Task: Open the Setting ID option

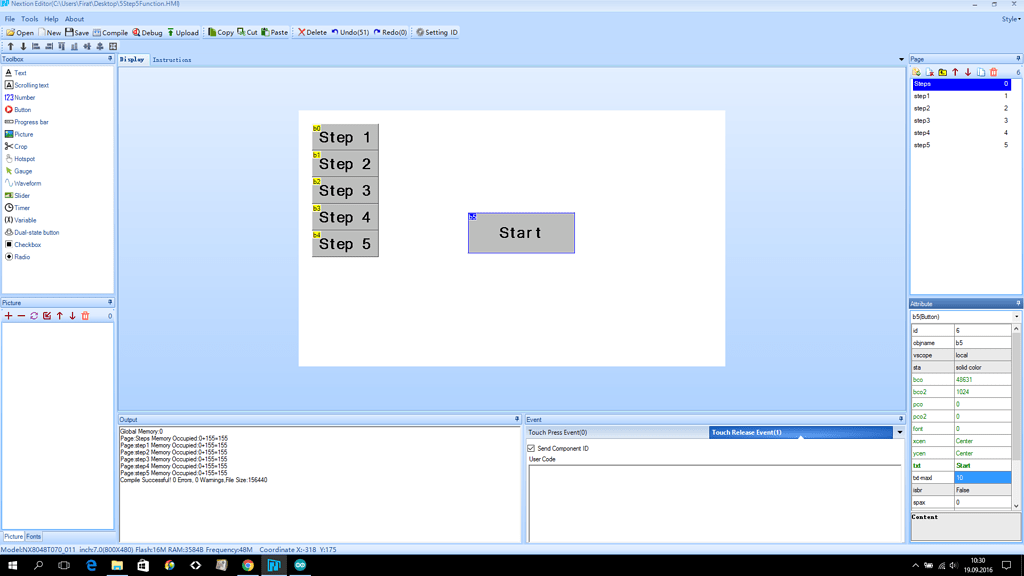Action: coord(437,32)
